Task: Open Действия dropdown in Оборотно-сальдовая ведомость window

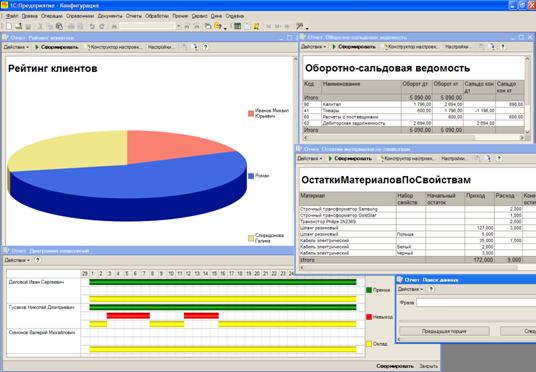Action: (313, 47)
